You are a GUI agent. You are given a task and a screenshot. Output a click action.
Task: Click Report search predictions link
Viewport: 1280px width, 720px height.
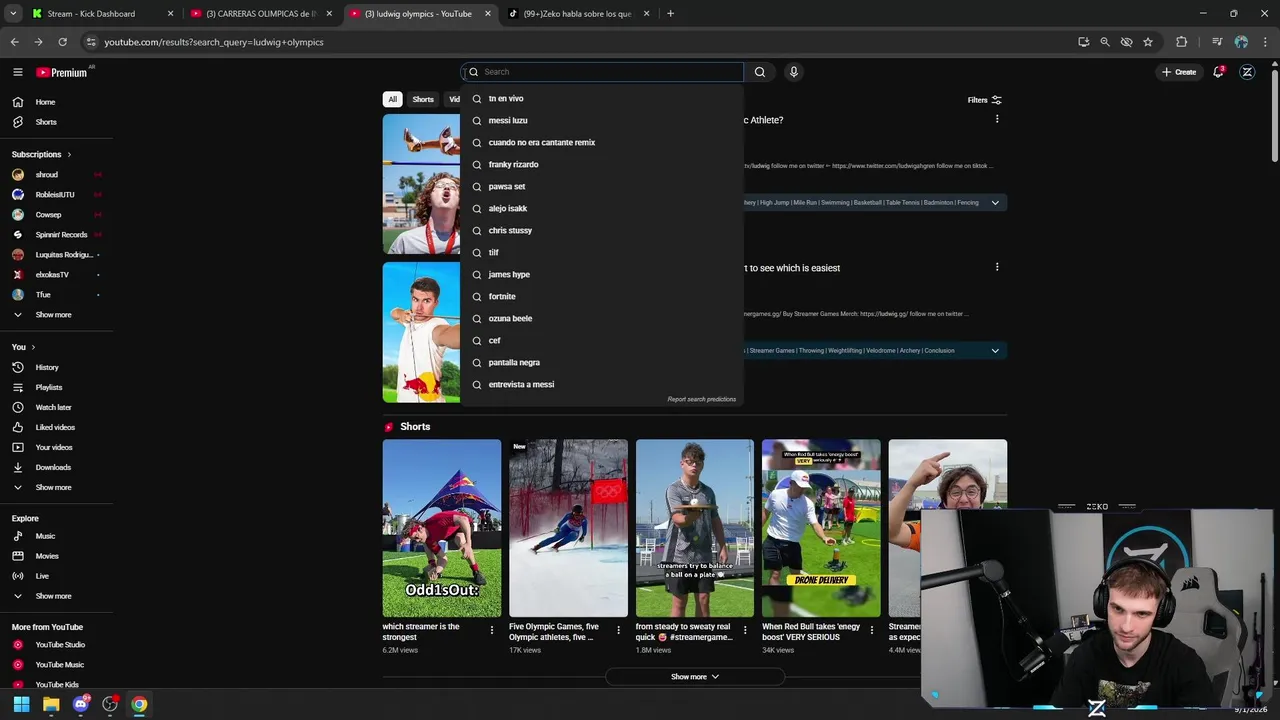(x=701, y=399)
